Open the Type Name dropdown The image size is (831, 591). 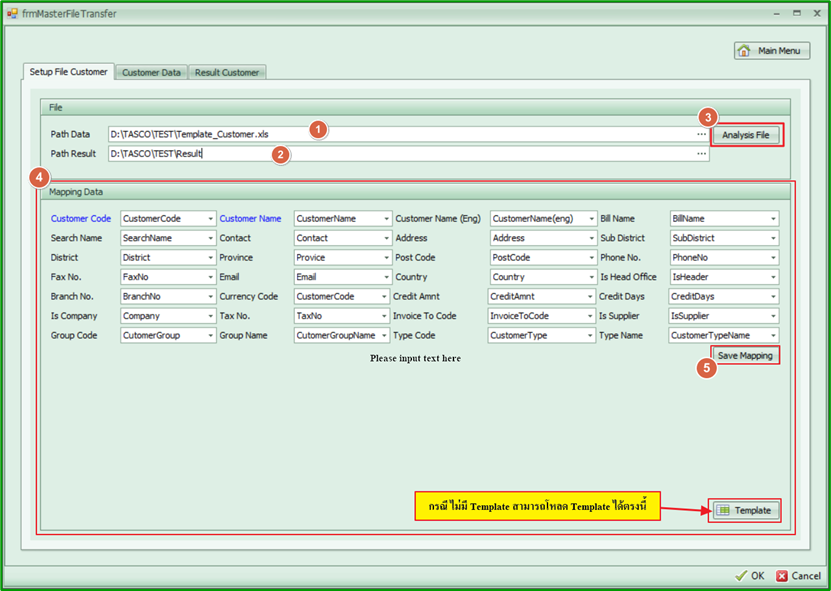pos(773,336)
